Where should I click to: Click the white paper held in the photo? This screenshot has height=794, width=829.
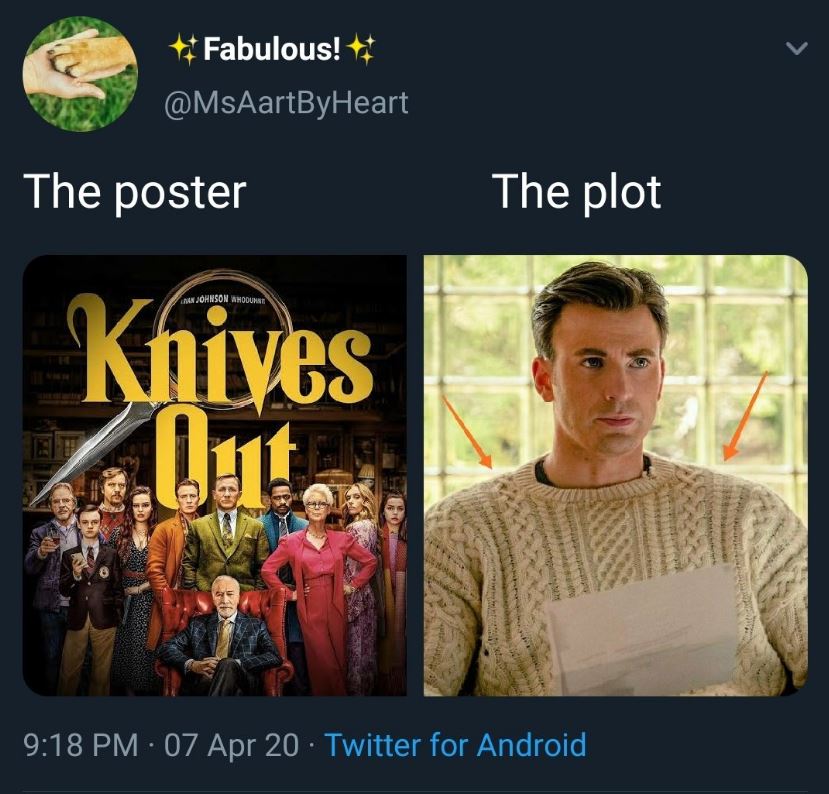click(x=642, y=632)
